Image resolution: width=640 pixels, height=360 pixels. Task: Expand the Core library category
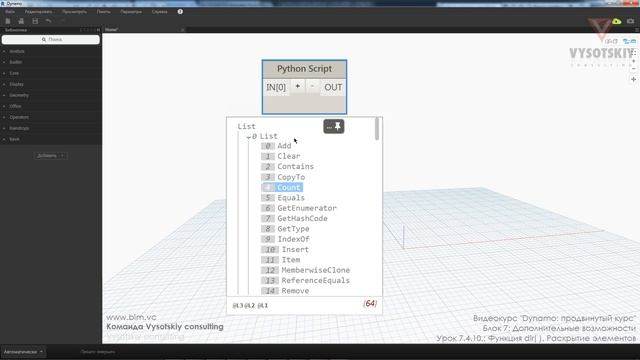pyautogui.click(x=14, y=73)
